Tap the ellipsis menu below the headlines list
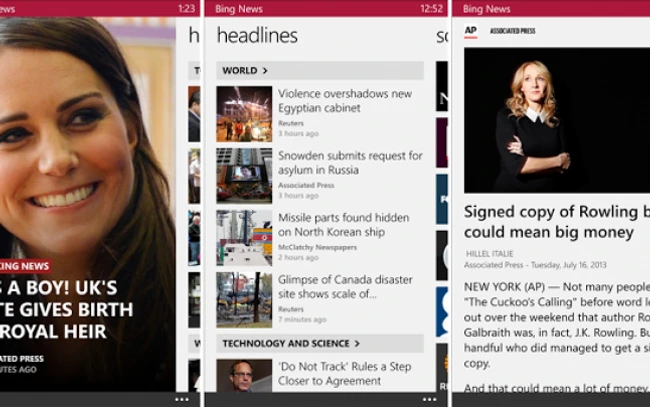The image size is (650, 407). click(x=429, y=399)
